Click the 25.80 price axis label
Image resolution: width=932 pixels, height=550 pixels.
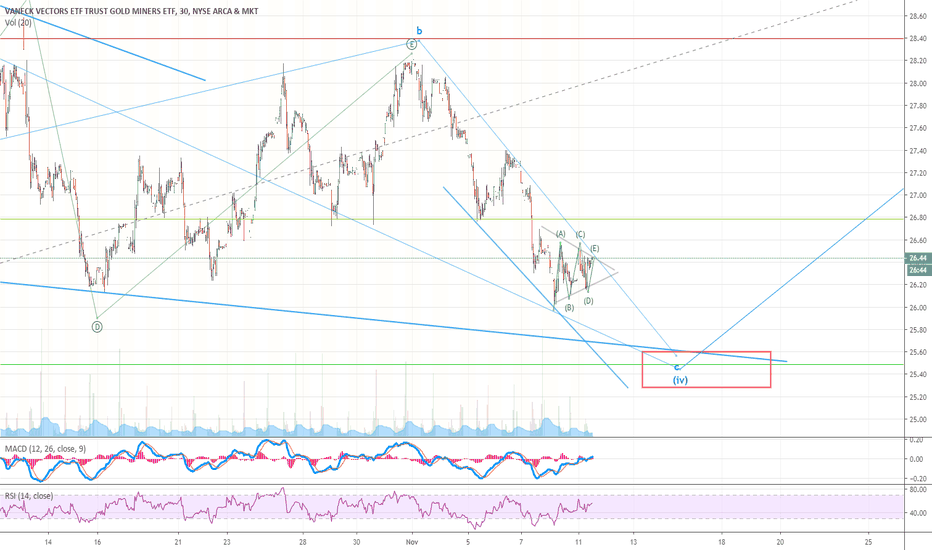(918, 329)
